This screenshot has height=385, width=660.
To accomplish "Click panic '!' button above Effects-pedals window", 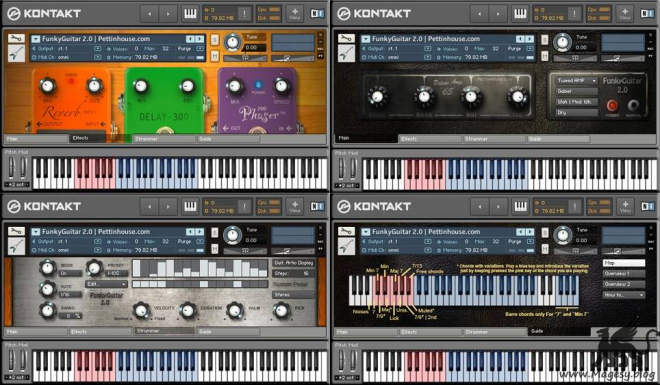I will (244, 14).
